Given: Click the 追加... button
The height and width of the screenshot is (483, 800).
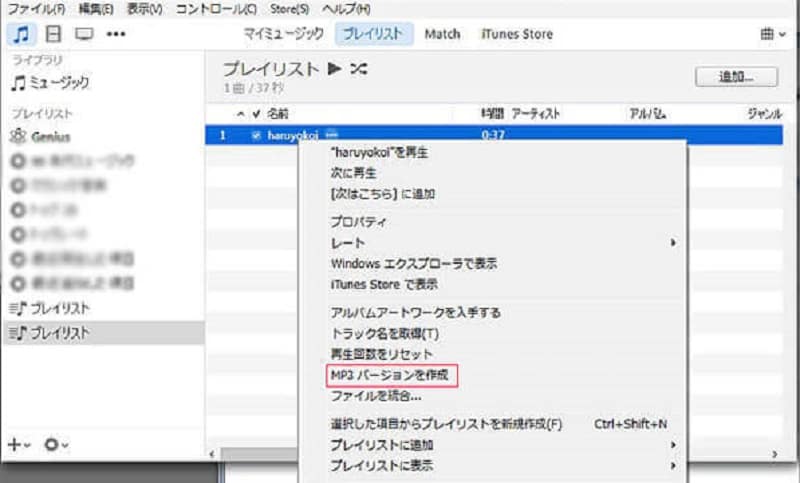Looking at the screenshot, I should click(x=736, y=77).
